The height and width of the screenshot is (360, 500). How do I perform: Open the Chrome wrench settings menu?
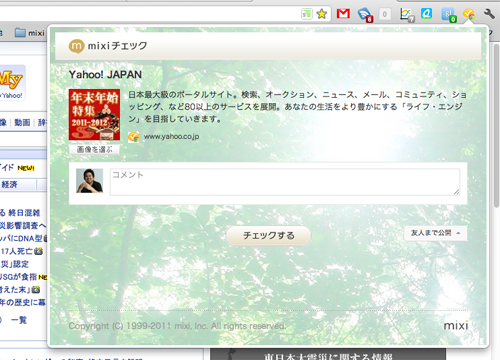[x=489, y=14]
